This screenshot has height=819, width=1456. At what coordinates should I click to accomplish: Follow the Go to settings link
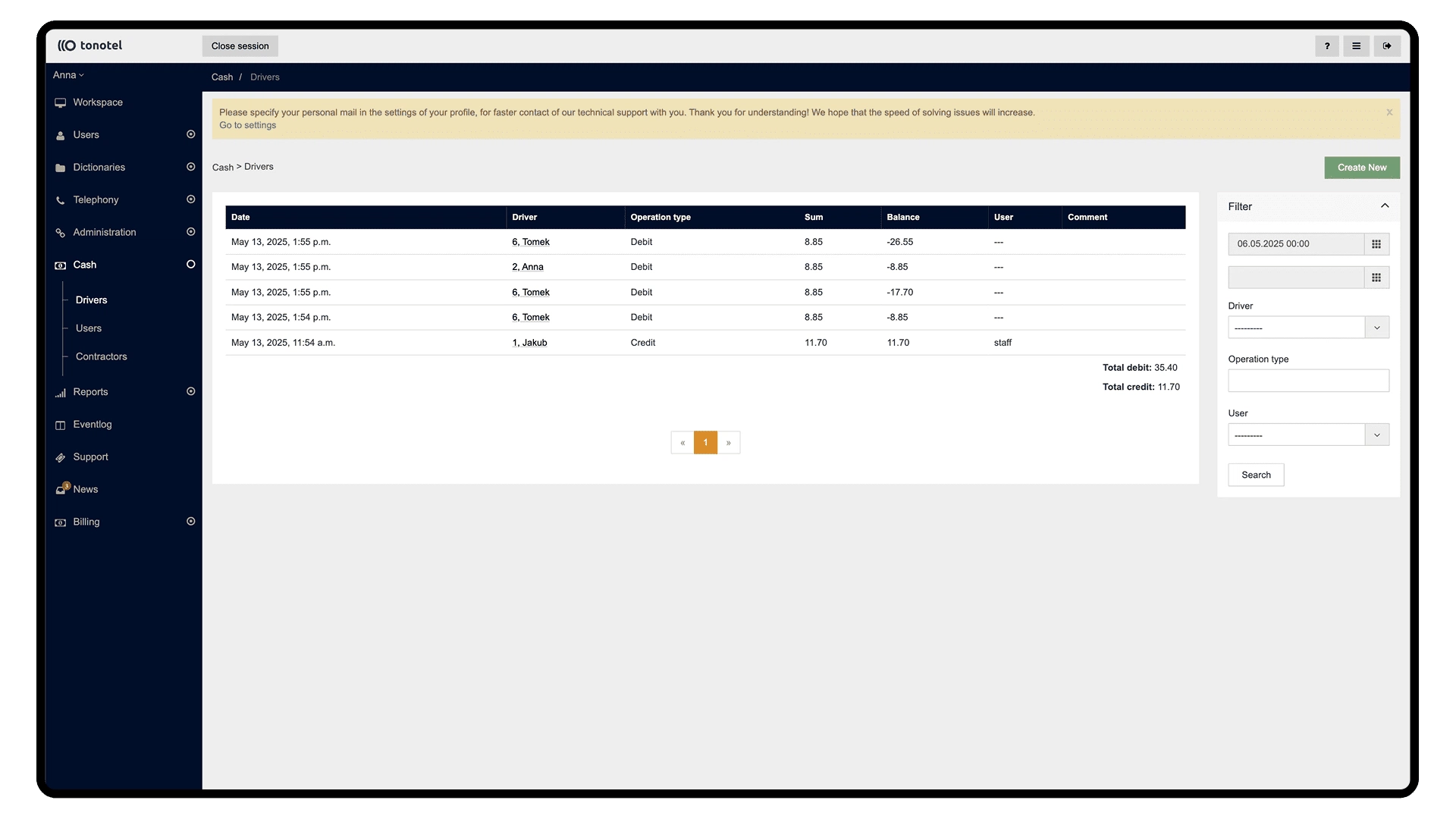pyautogui.click(x=247, y=126)
